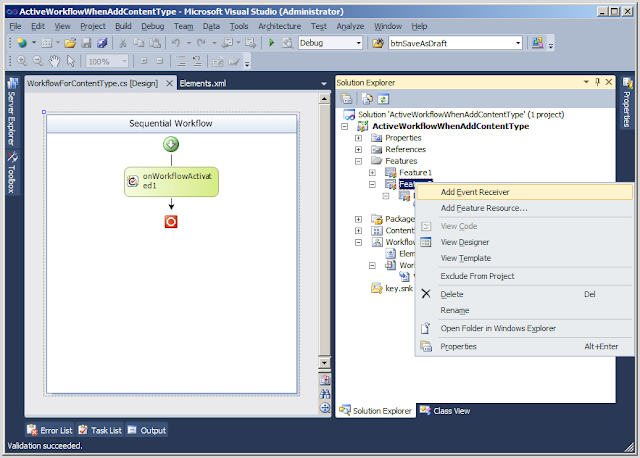The height and width of the screenshot is (458, 640).
Task: Expand the Feature1 node
Action: 372,173
